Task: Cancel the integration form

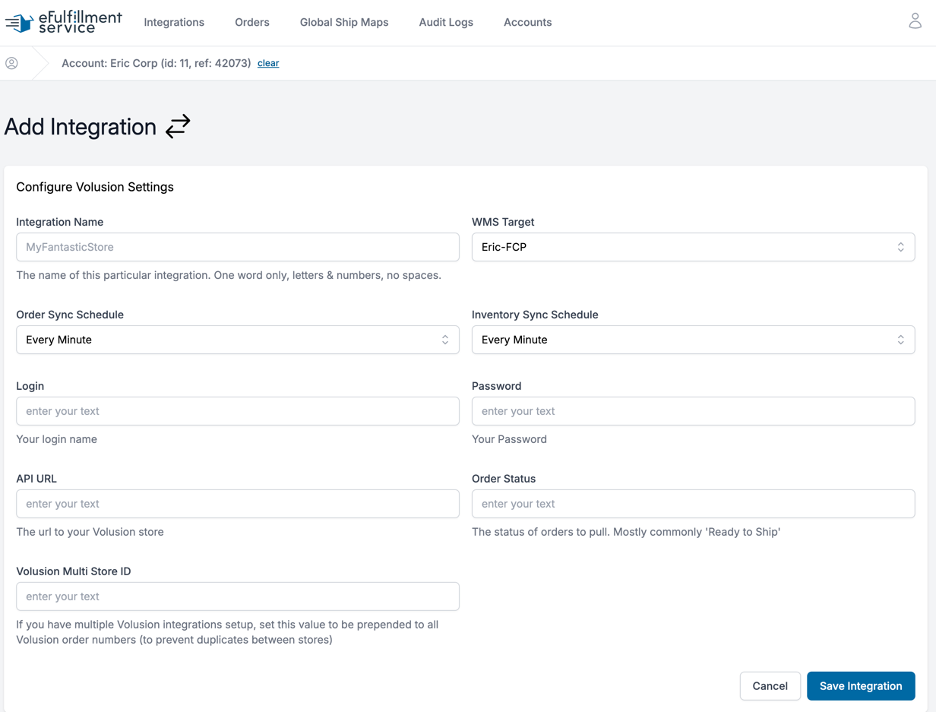Action: coord(770,686)
